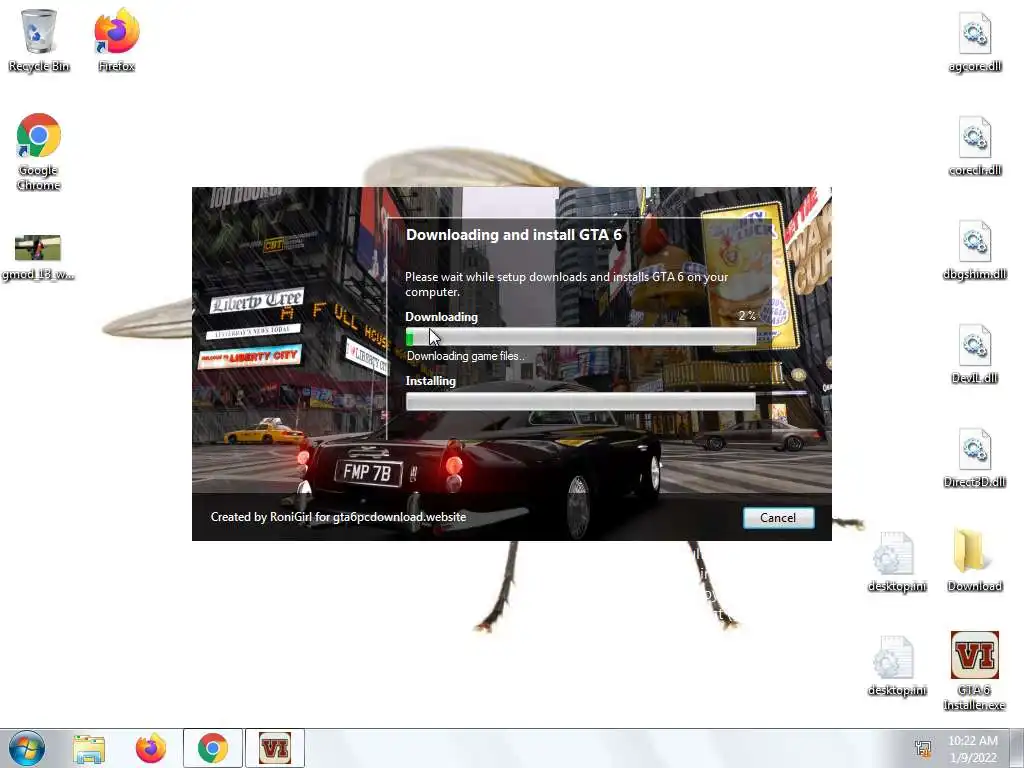Select the dbgshim.dll file icon
The width and height of the screenshot is (1024, 768).
pos(974,251)
